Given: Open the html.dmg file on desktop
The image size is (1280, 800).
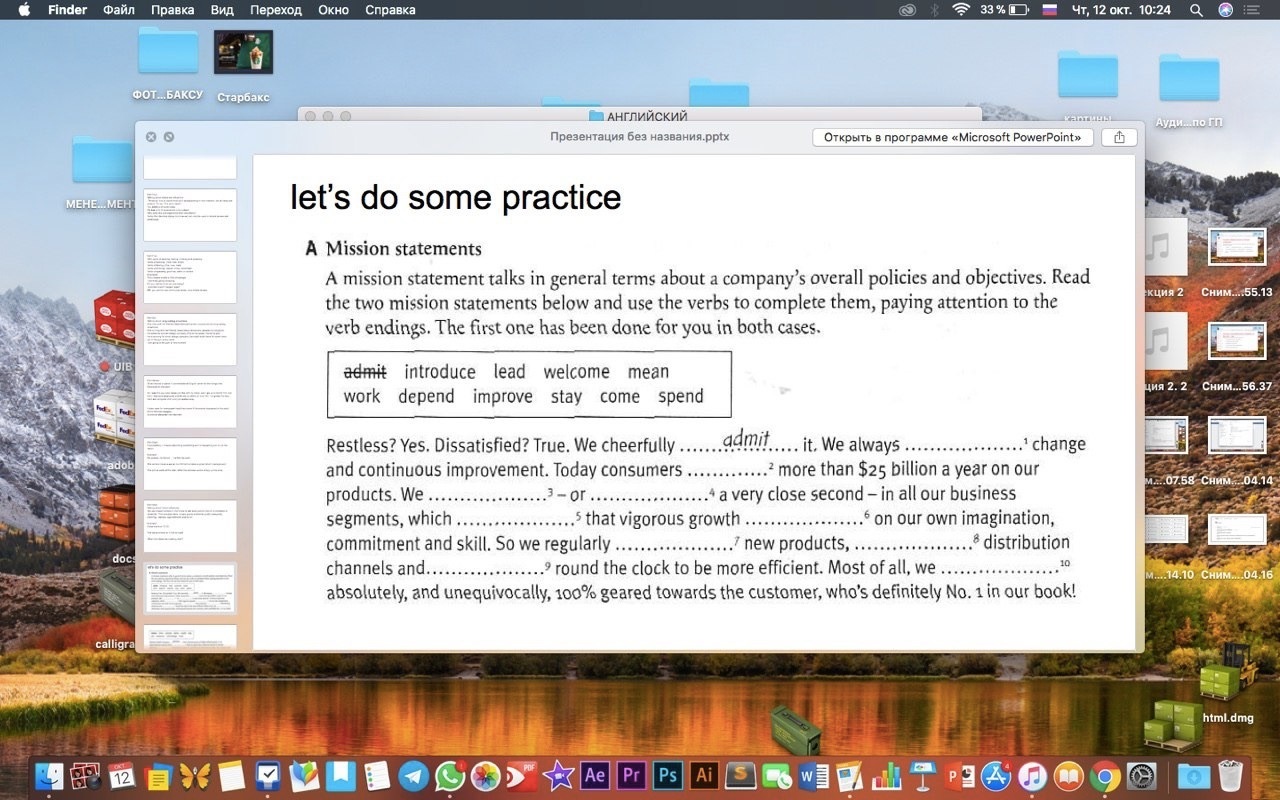Looking at the screenshot, I should coord(1227,690).
